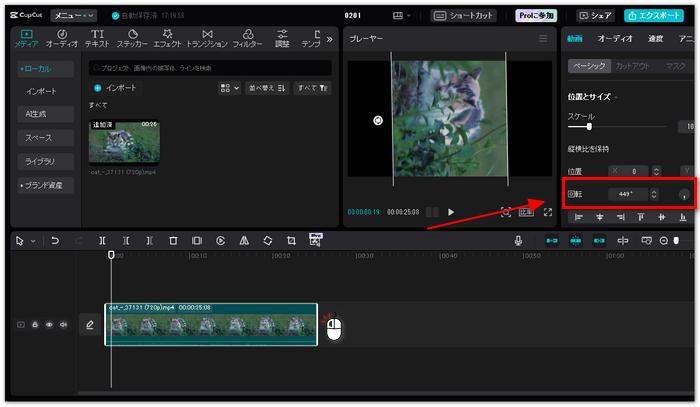Select the マスク (Mask) sub-tab
This screenshot has height=407, width=700.
(x=676, y=66)
